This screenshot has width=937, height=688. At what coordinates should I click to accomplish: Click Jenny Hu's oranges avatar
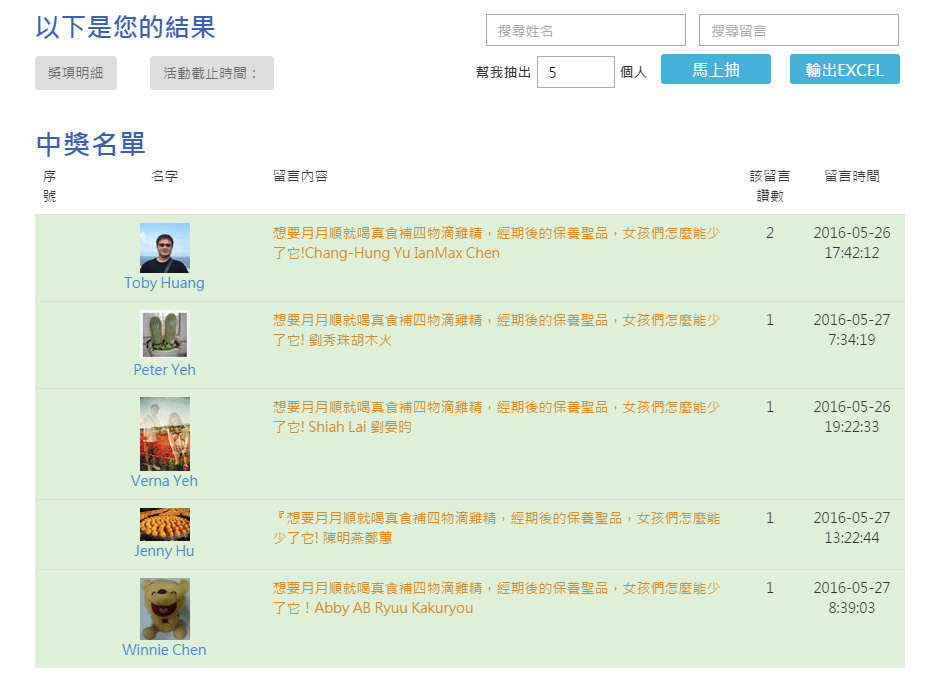[x=165, y=524]
